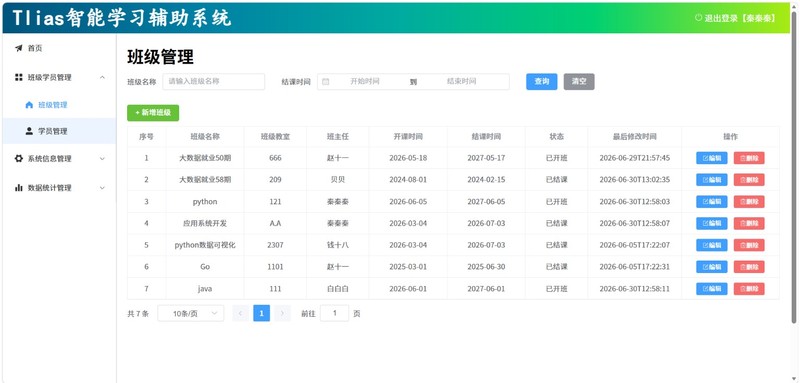Viewport: 800px width, 383px height.
Task: Edit the python数据可视化 class row
Action: (712, 245)
